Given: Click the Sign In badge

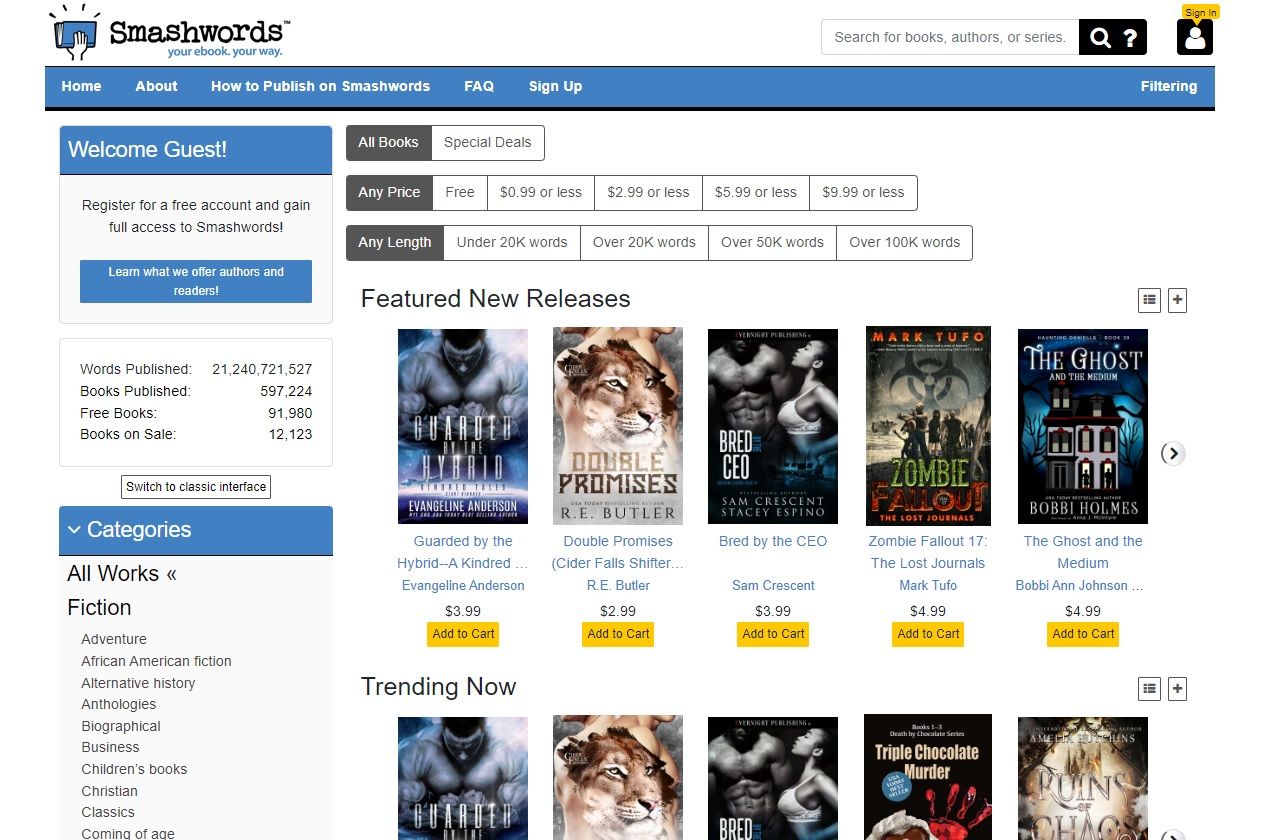Looking at the screenshot, I should (x=1200, y=13).
